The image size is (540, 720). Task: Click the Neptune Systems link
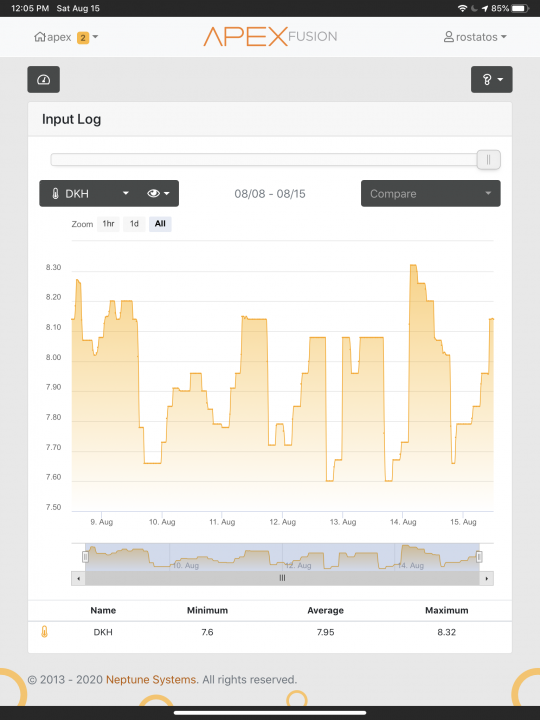151,680
